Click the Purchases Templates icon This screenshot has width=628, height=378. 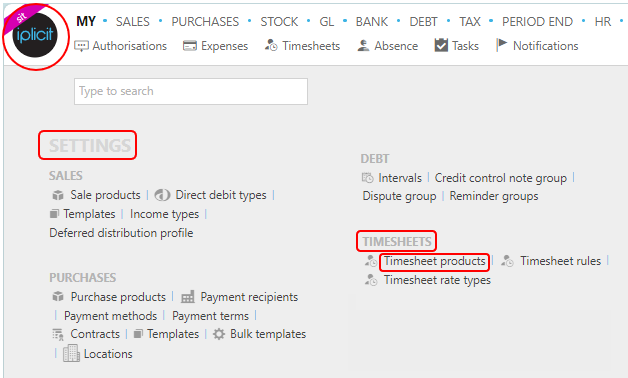point(138,334)
